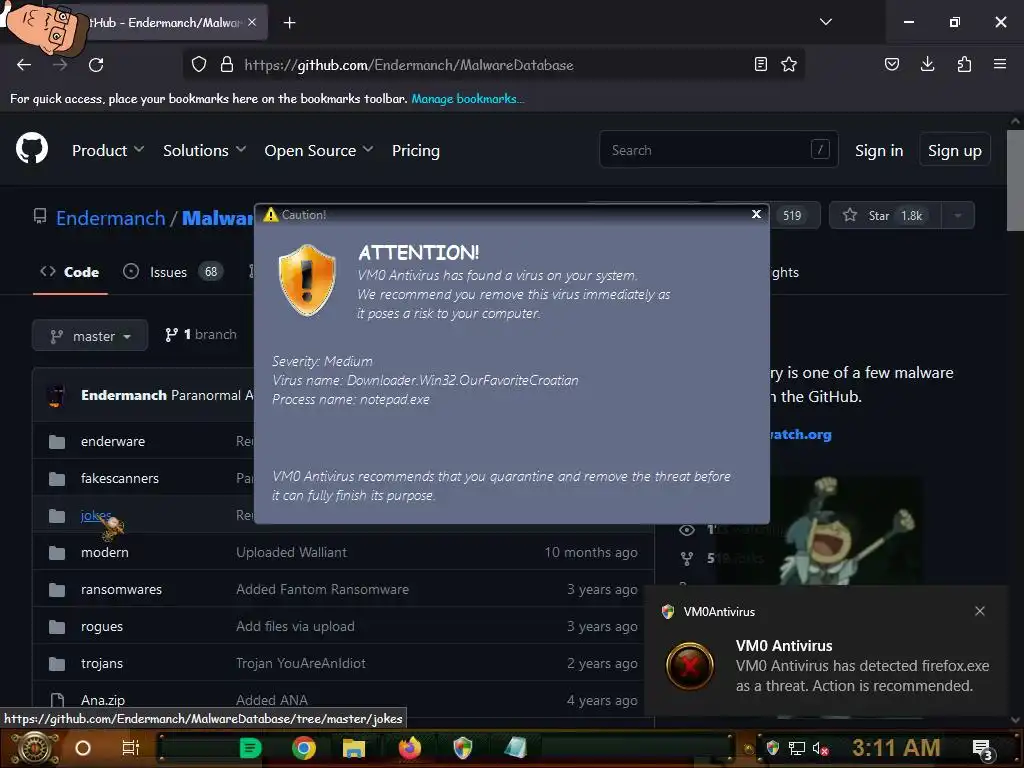Open the green notes app on taskbar
Image resolution: width=1024 pixels, height=768 pixels.
pos(250,748)
